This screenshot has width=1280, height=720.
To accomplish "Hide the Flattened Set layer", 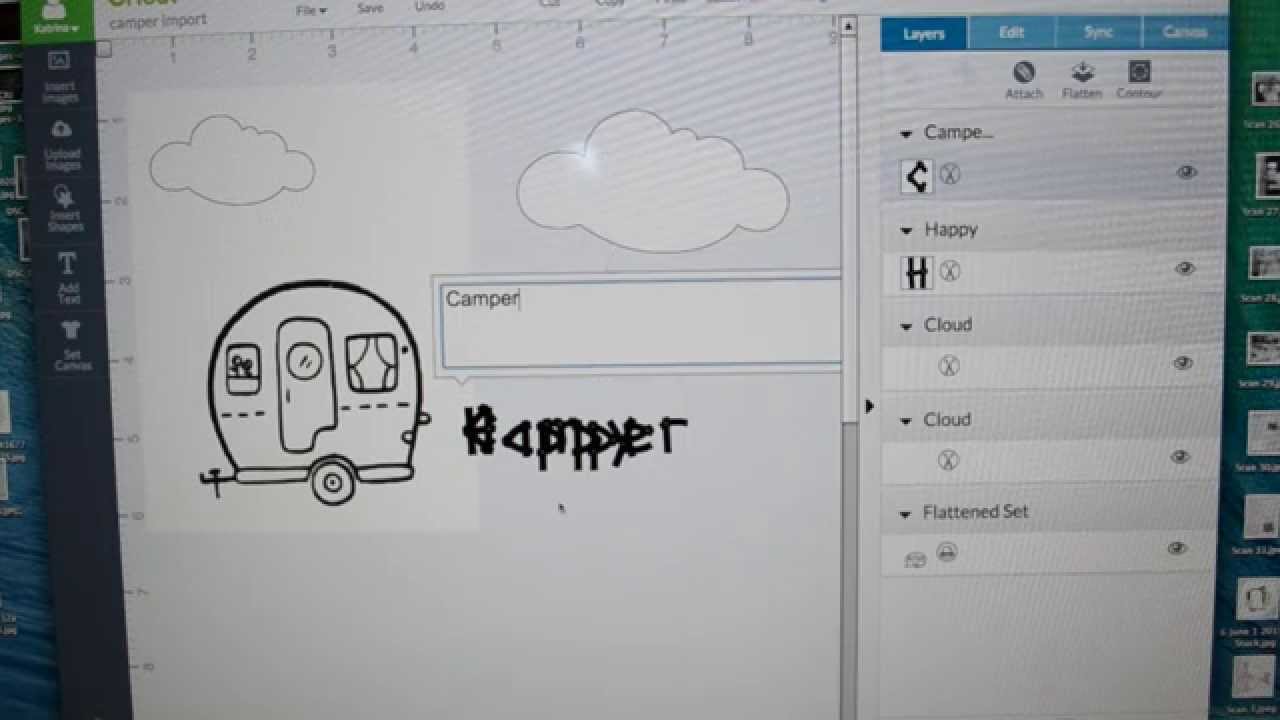I will [1177, 548].
